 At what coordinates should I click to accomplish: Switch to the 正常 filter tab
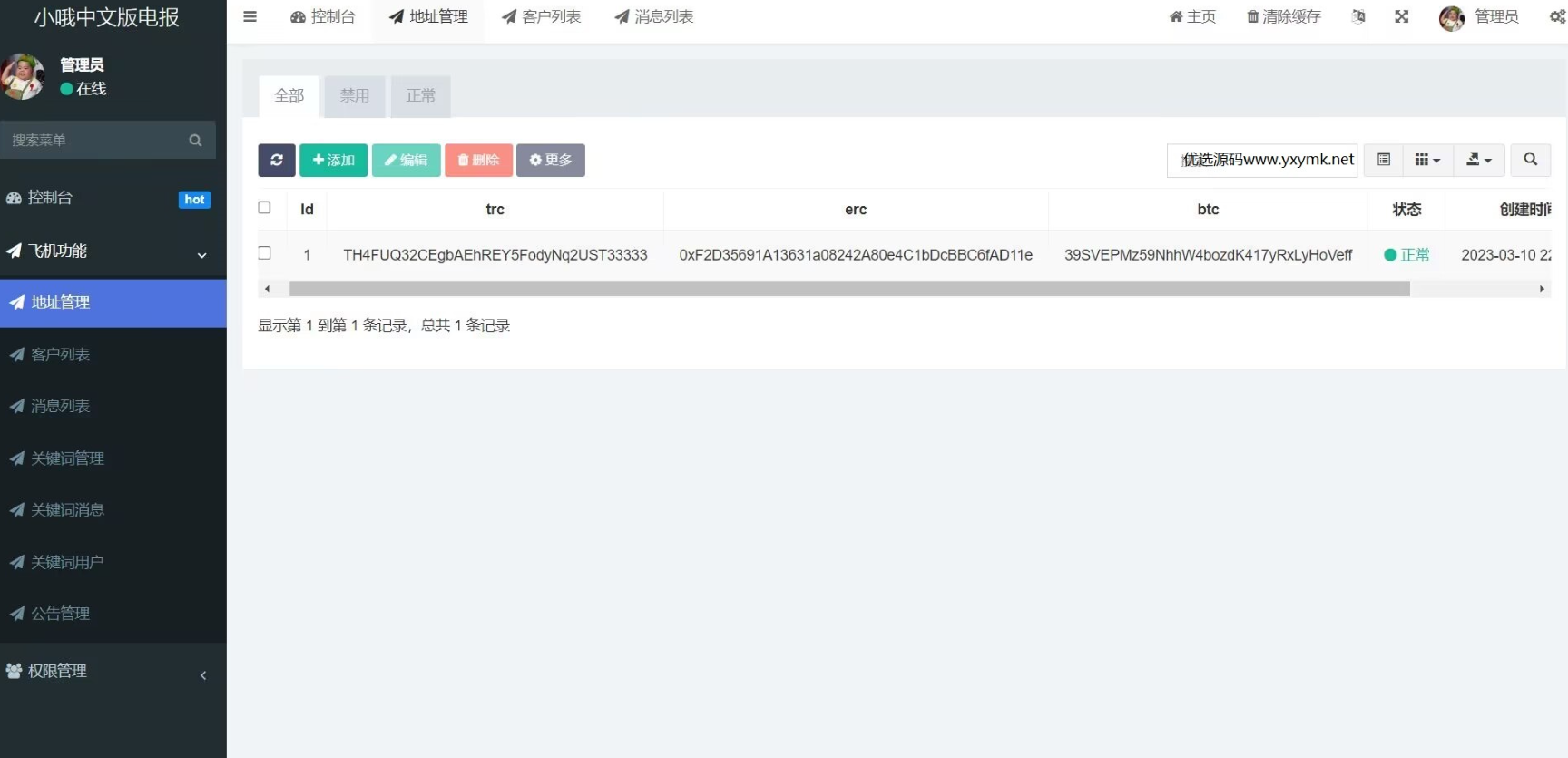[421, 96]
